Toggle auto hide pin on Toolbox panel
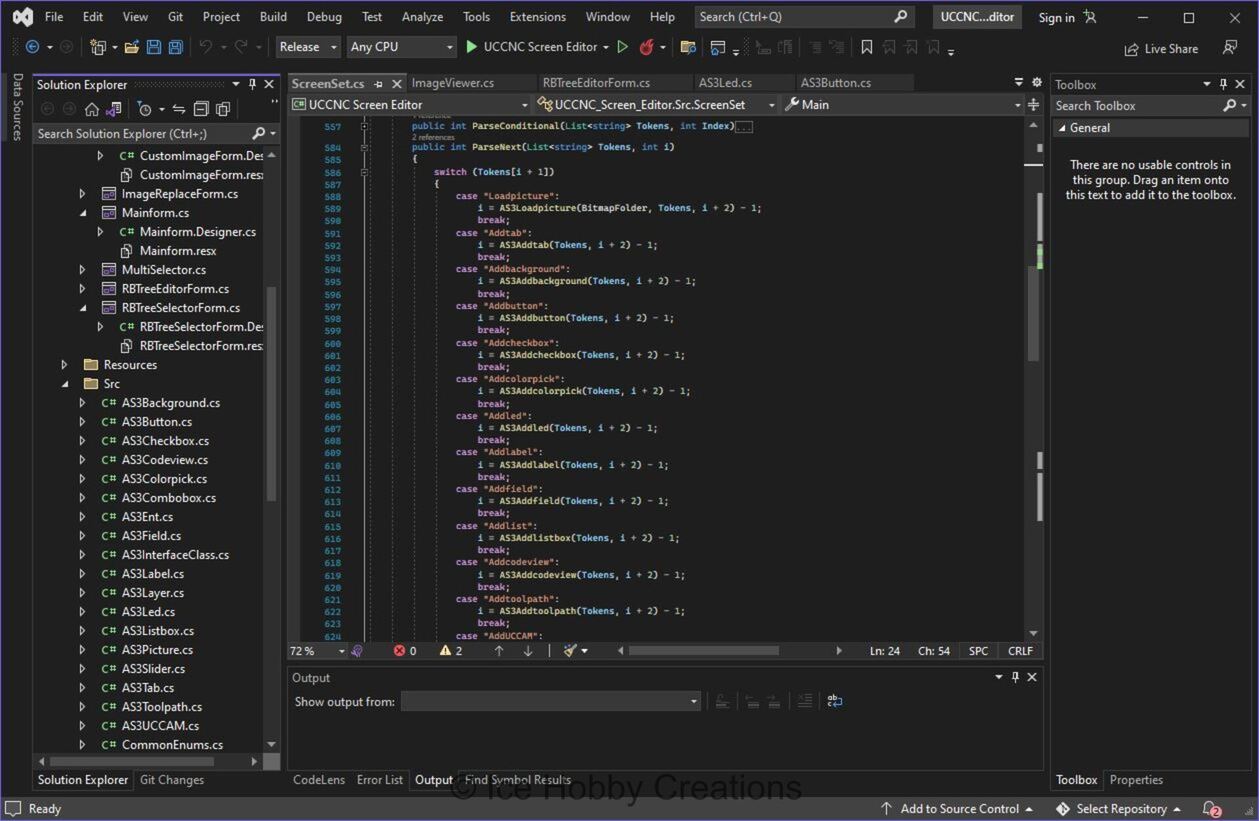Image resolution: width=1259 pixels, height=821 pixels. 1223,85
